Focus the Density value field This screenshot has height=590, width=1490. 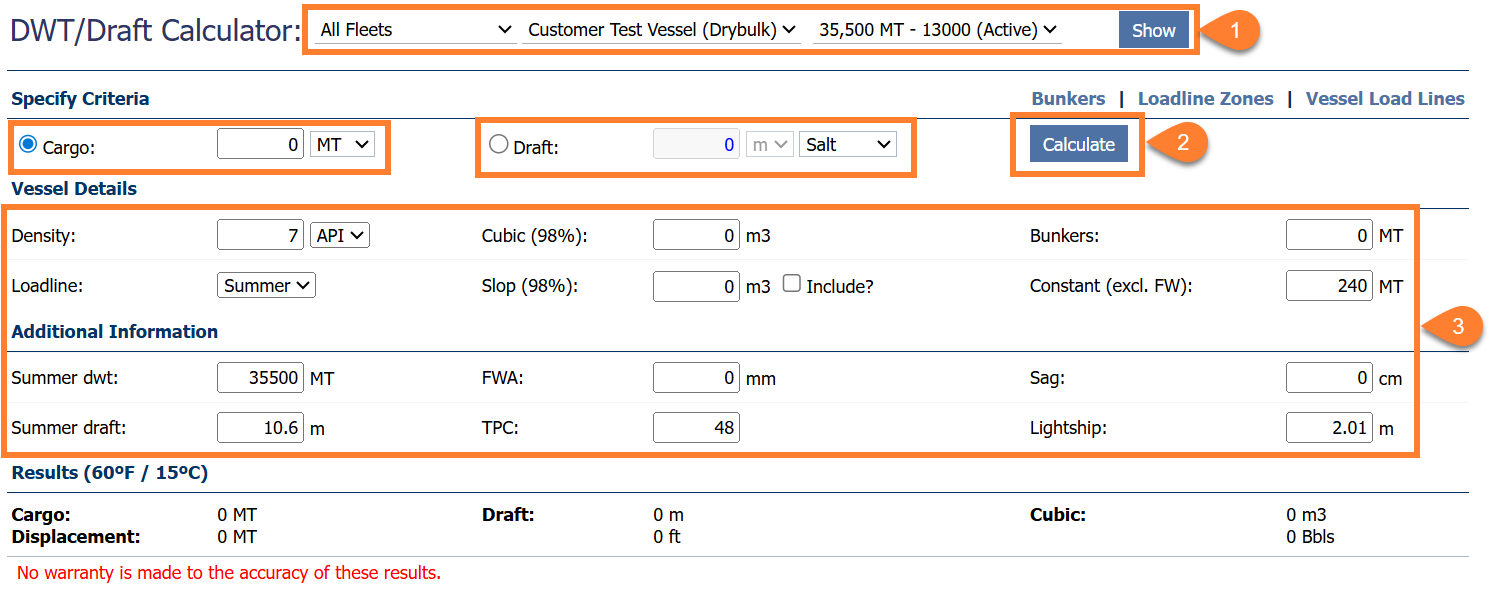pos(261,236)
